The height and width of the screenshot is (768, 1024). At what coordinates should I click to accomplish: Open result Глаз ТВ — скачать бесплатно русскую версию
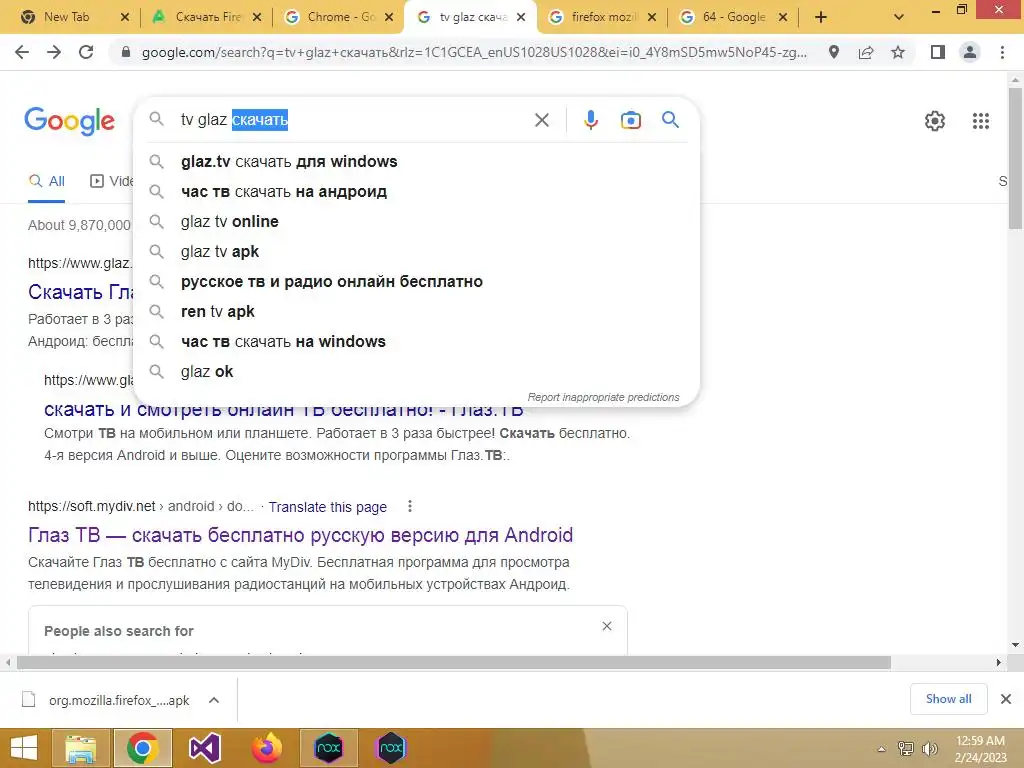tap(300, 535)
